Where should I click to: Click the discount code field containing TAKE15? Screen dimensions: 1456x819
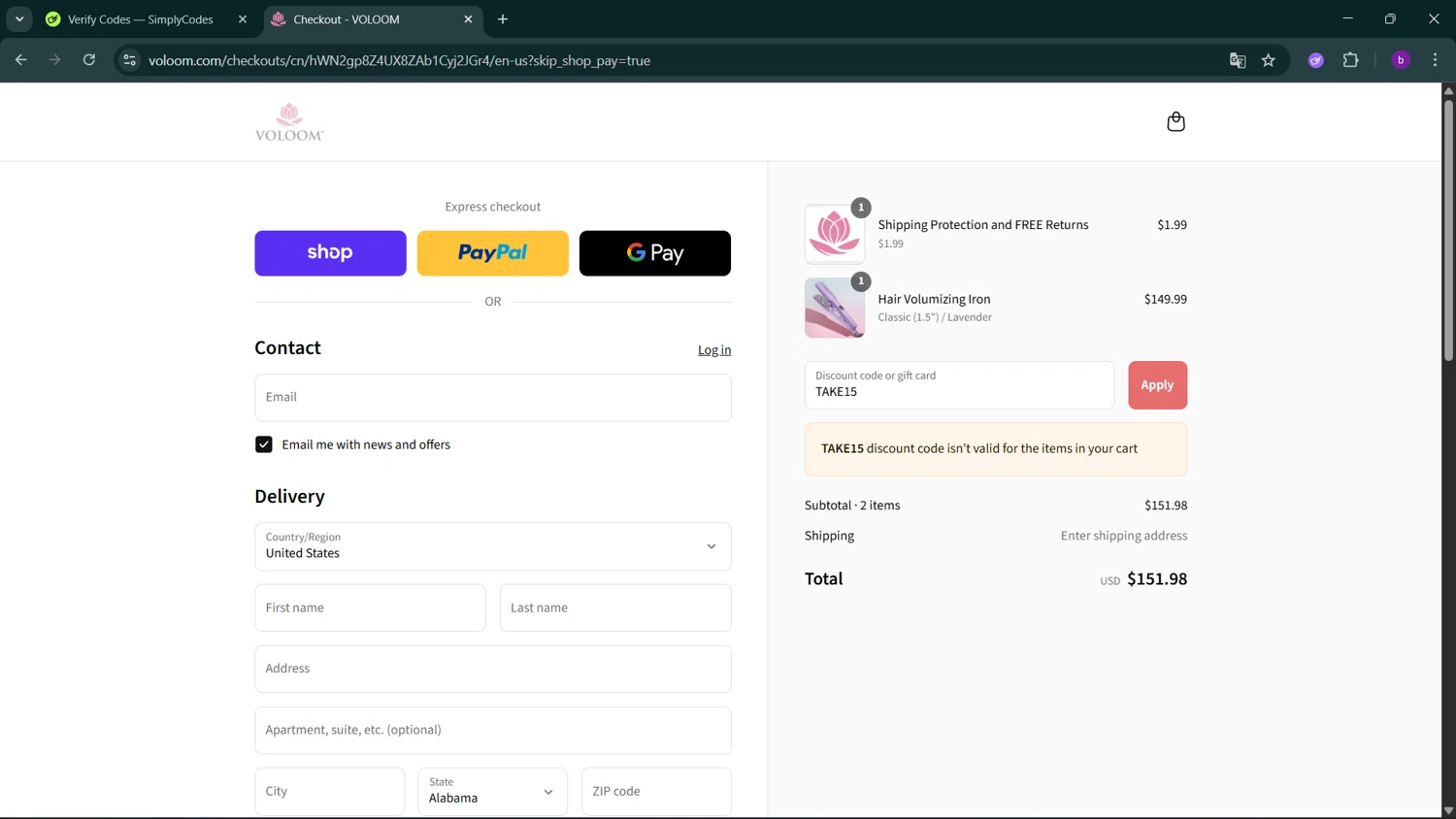[959, 385]
